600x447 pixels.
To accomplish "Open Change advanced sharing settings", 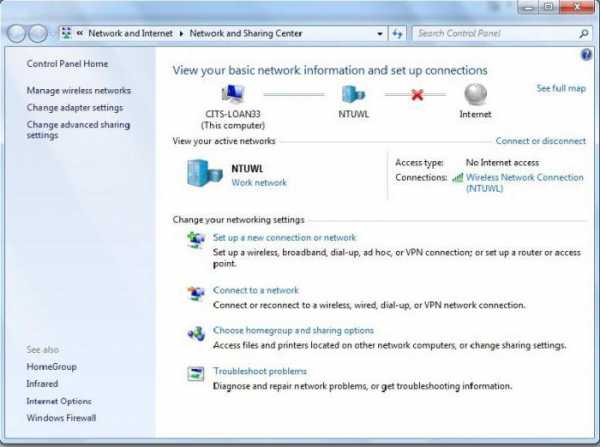I will [78, 130].
